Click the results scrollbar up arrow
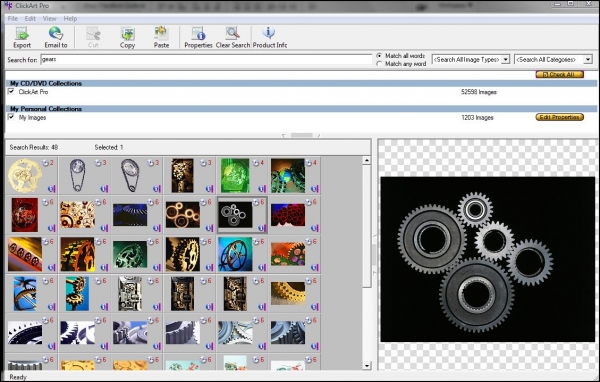This screenshot has height=382, width=600. pyautogui.click(x=367, y=161)
